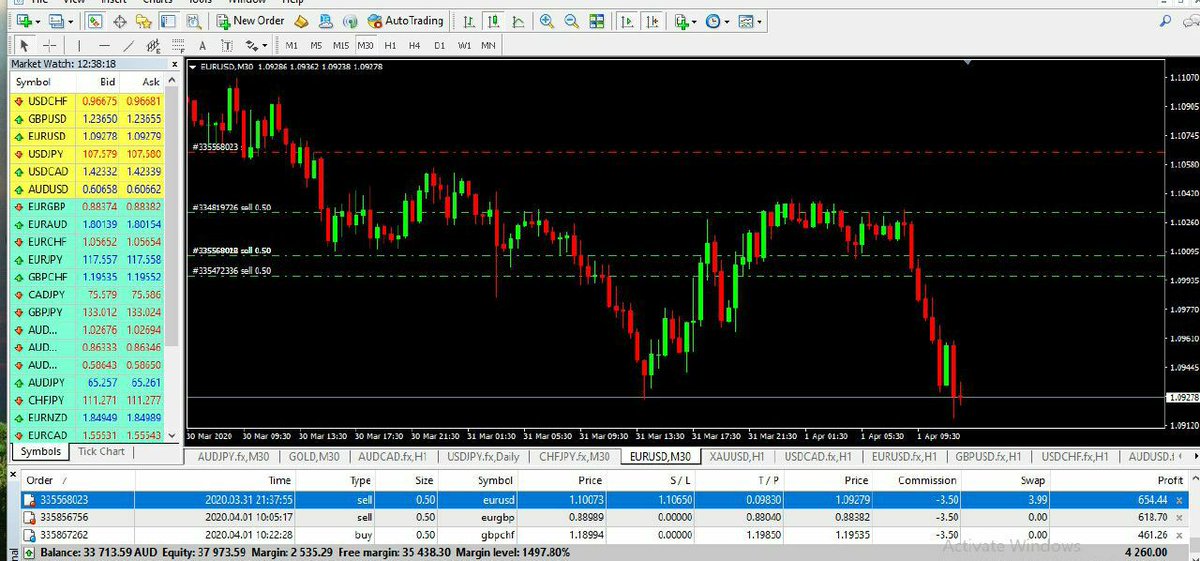The width and height of the screenshot is (1200, 561).
Task: Zoom out on the chart
Action: click(571, 21)
